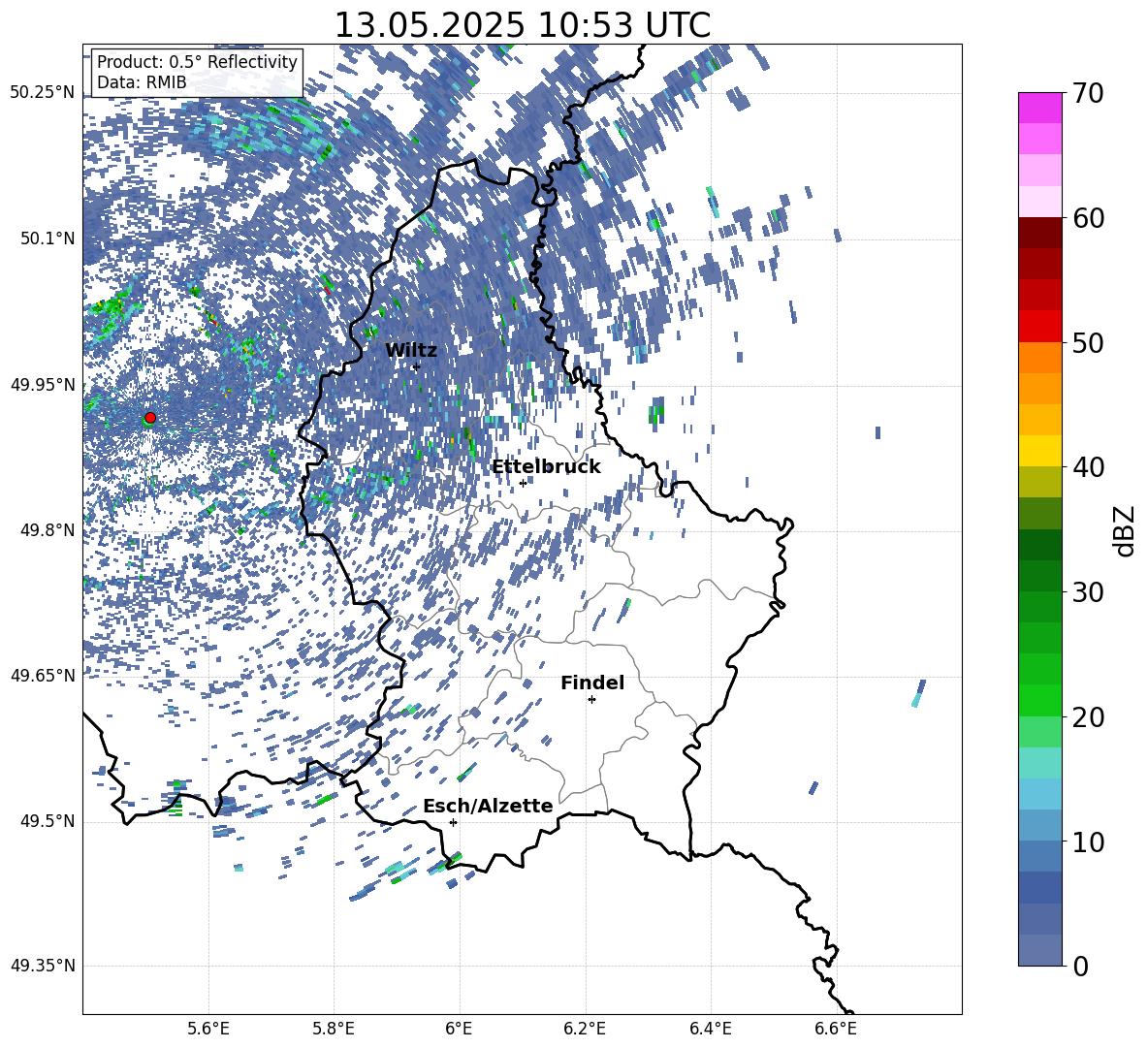Image resolution: width=1148 pixels, height=1048 pixels.
Task: Click the Ettelbruck city label
Action: click(x=546, y=466)
